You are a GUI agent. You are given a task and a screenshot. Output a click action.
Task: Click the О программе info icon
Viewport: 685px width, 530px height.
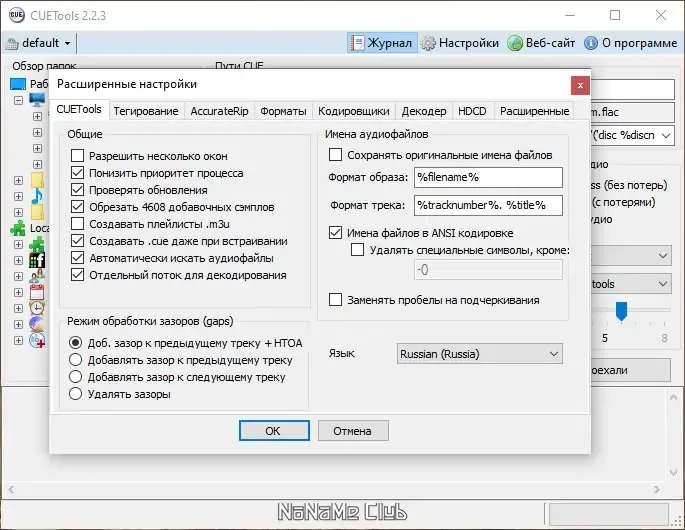(591, 43)
